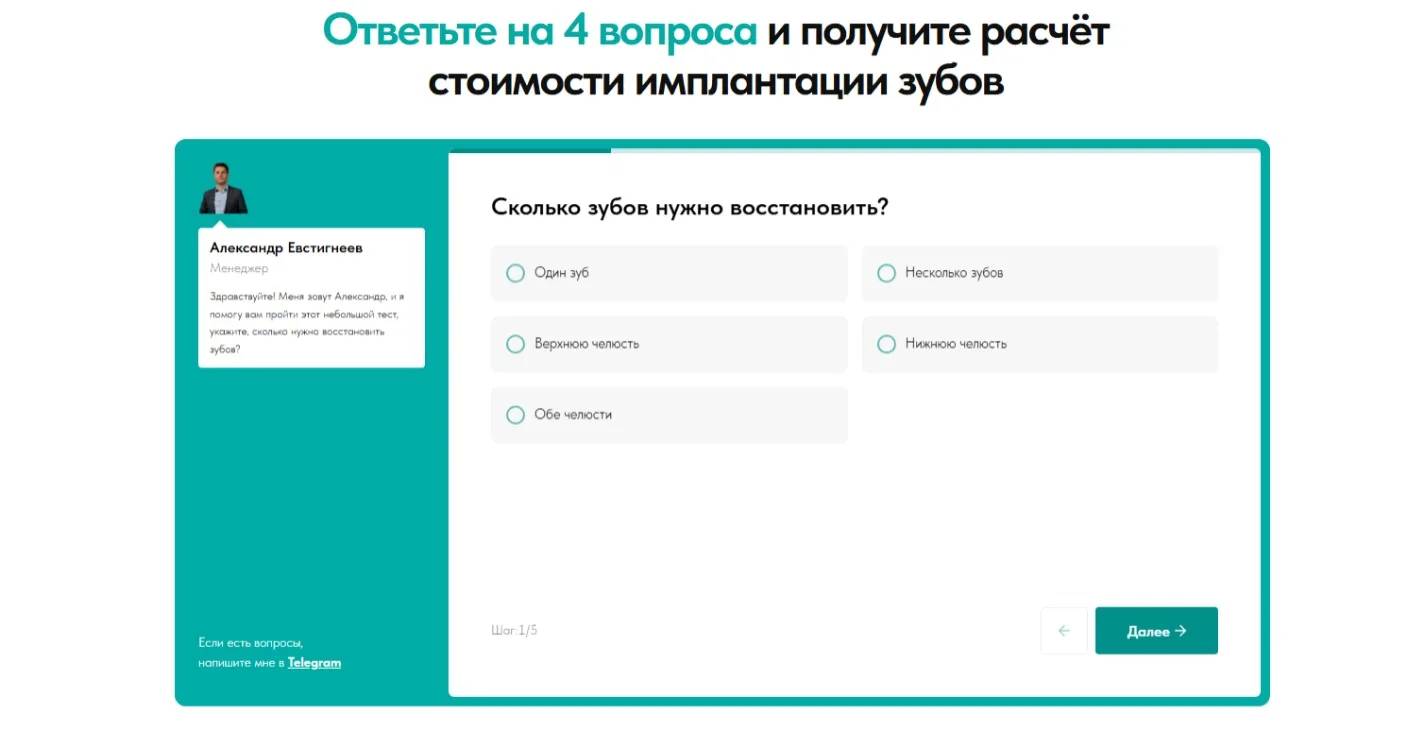Screen dimensions: 1424x731
Task: Click the "Далее" next button
Action: 1156,631
